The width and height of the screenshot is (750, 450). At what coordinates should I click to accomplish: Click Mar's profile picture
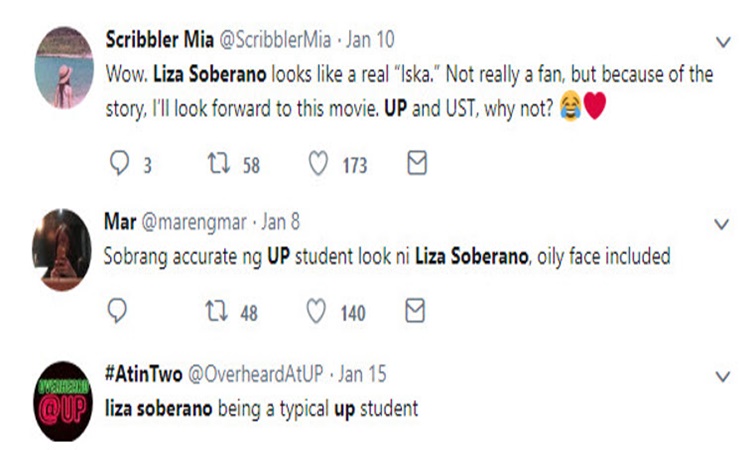pos(62,251)
